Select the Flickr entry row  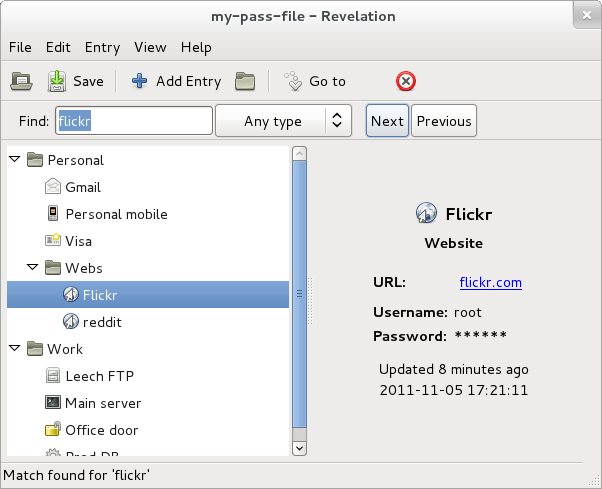(148, 294)
